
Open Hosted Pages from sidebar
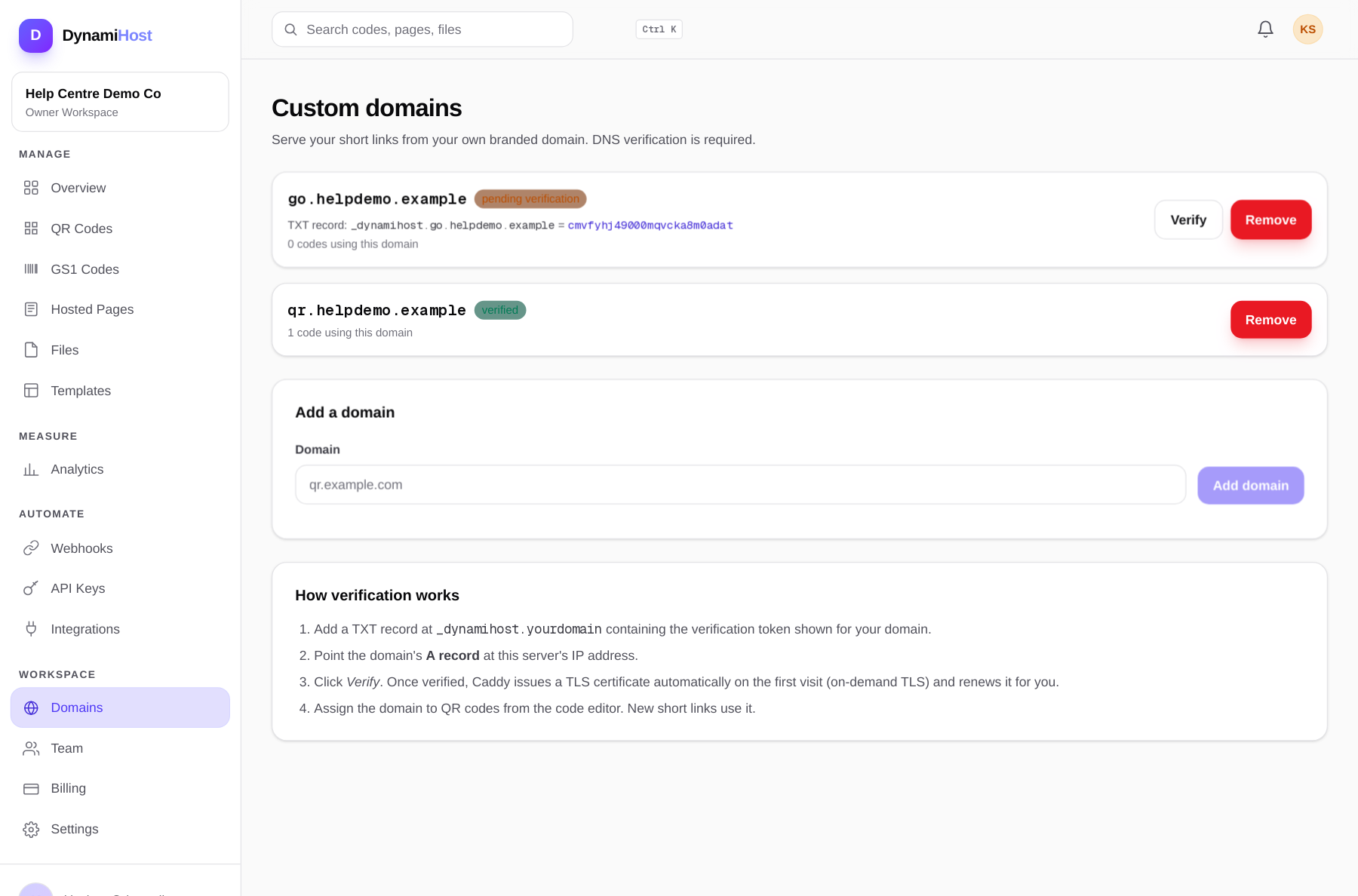pyautogui.click(x=120, y=309)
